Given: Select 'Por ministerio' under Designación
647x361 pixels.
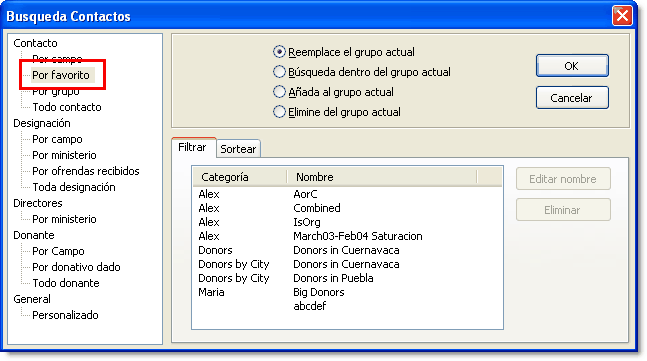Looking at the screenshot, I should pos(64,155).
